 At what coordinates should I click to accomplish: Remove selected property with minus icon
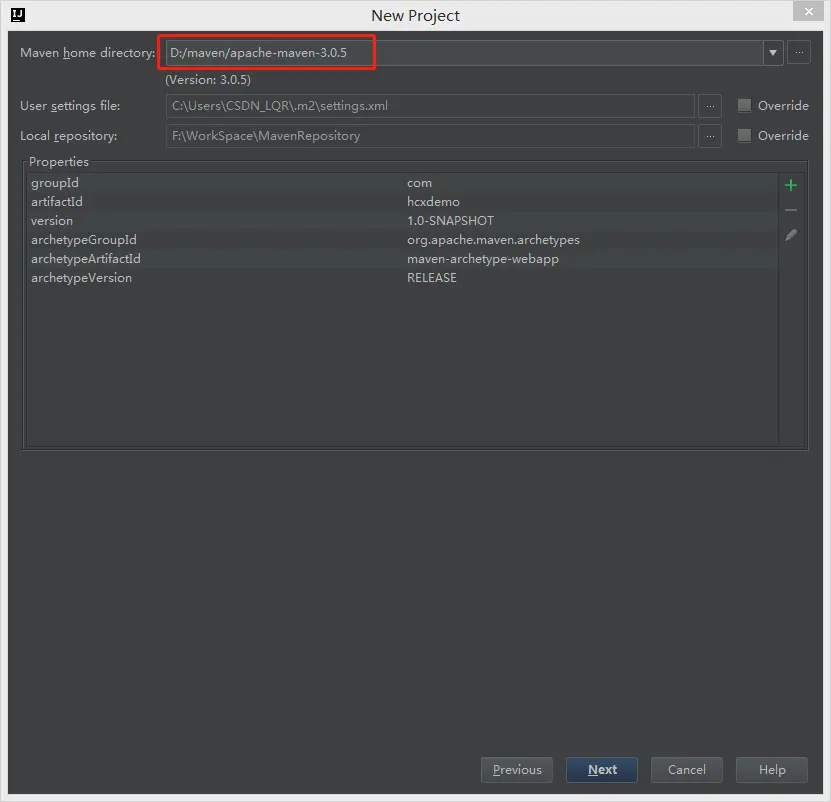[x=791, y=210]
